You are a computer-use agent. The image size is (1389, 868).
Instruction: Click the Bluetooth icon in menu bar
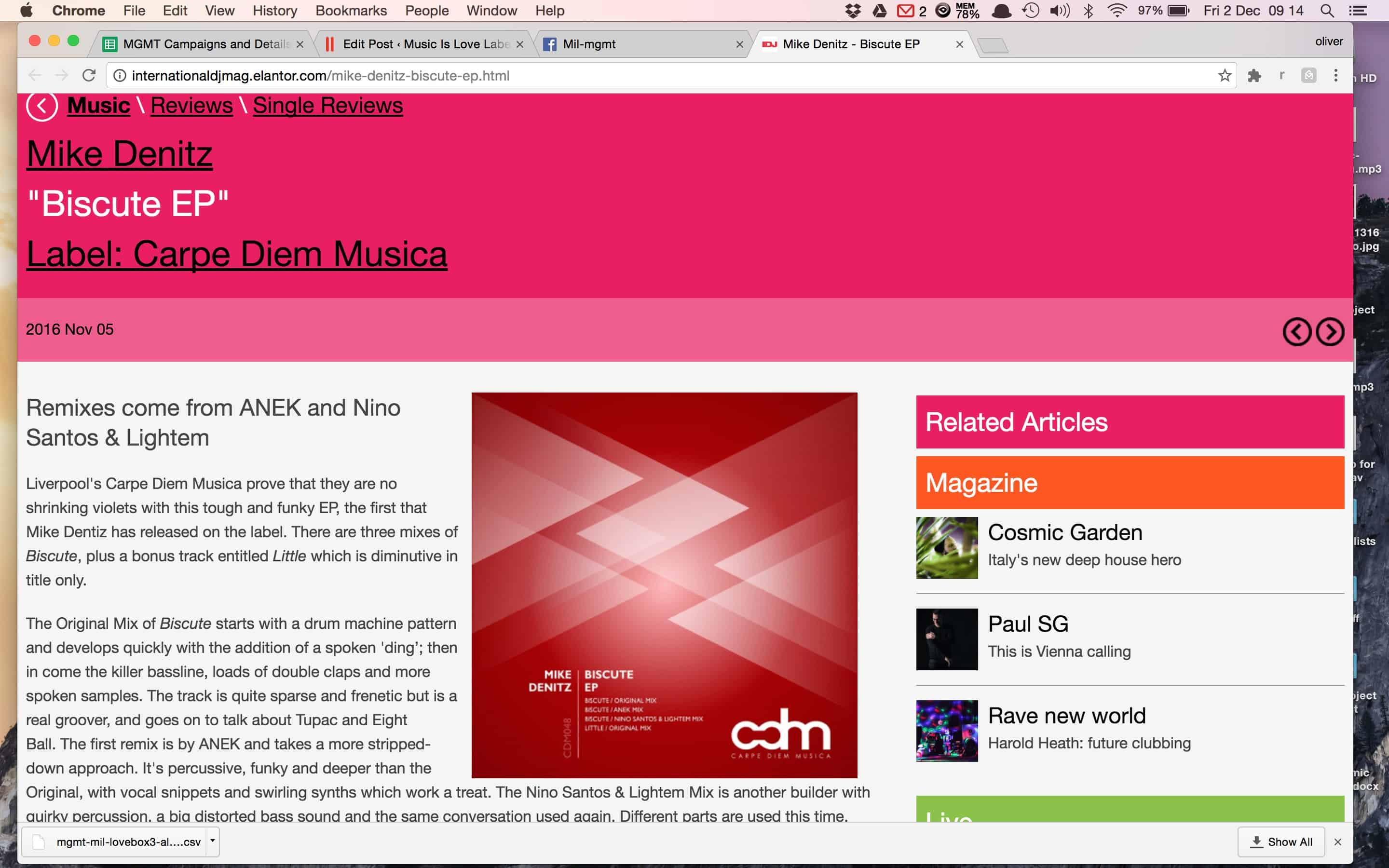click(x=1088, y=10)
